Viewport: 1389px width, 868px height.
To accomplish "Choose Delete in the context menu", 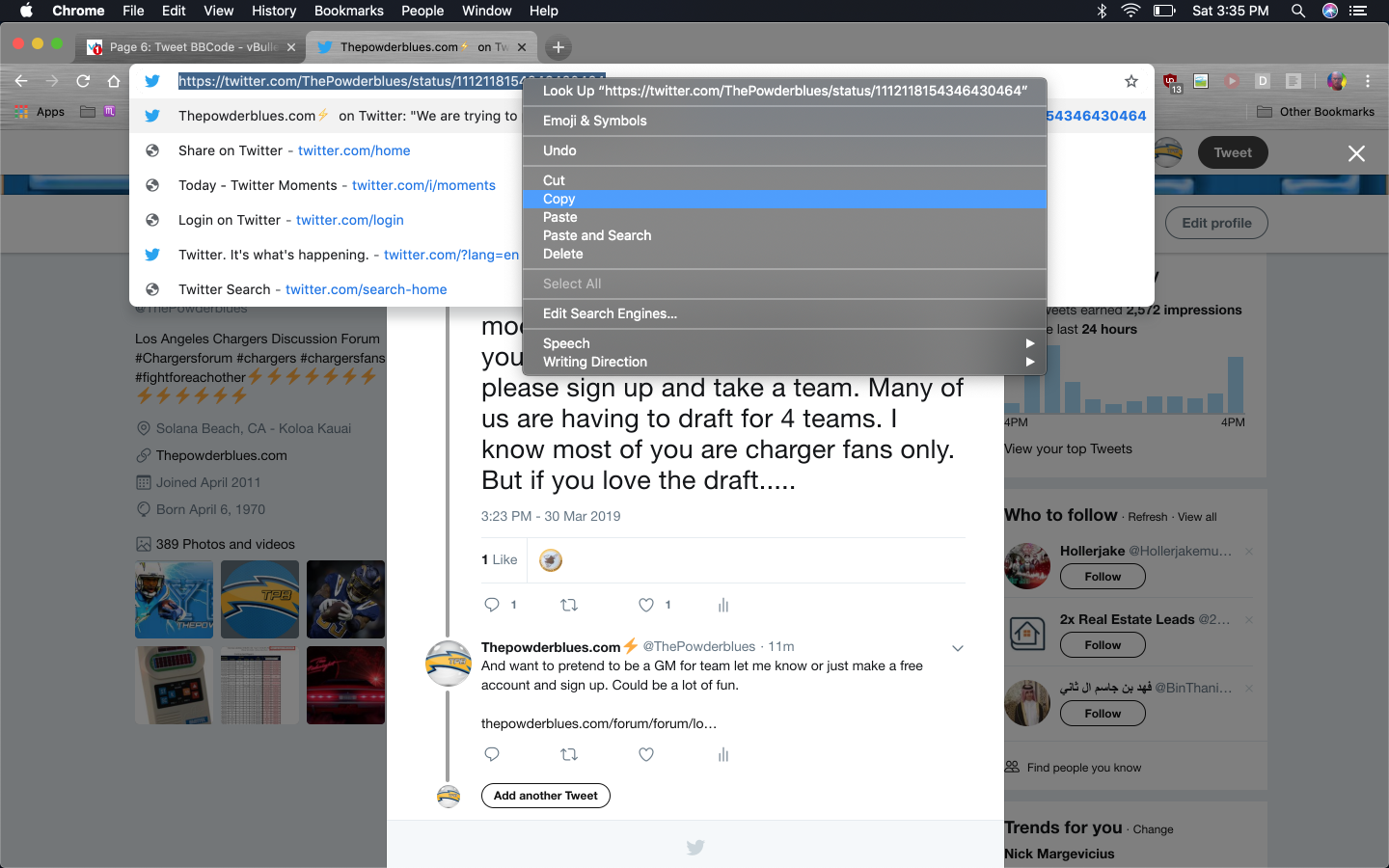I will pos(784,254).
